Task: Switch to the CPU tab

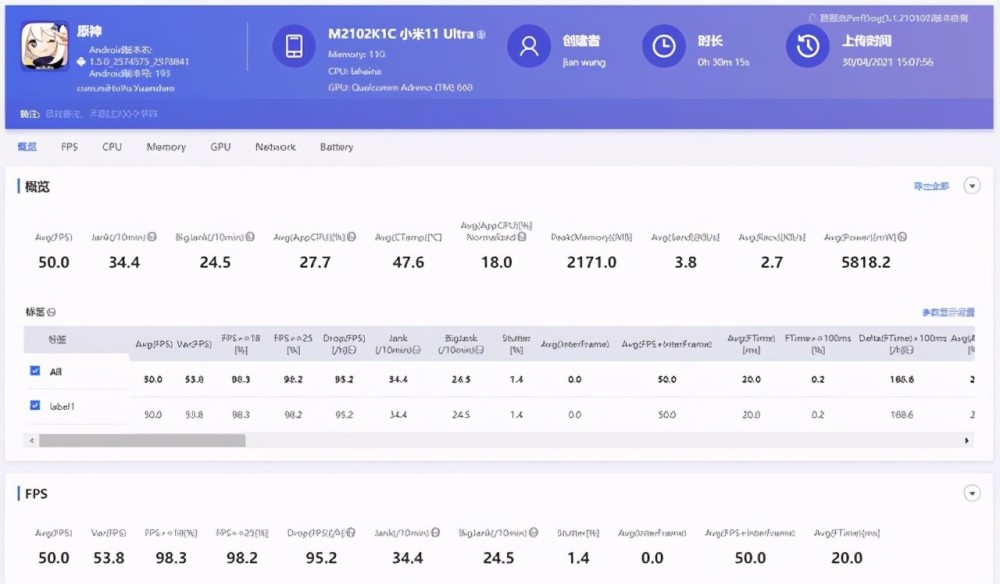Action: click(112, 147)
